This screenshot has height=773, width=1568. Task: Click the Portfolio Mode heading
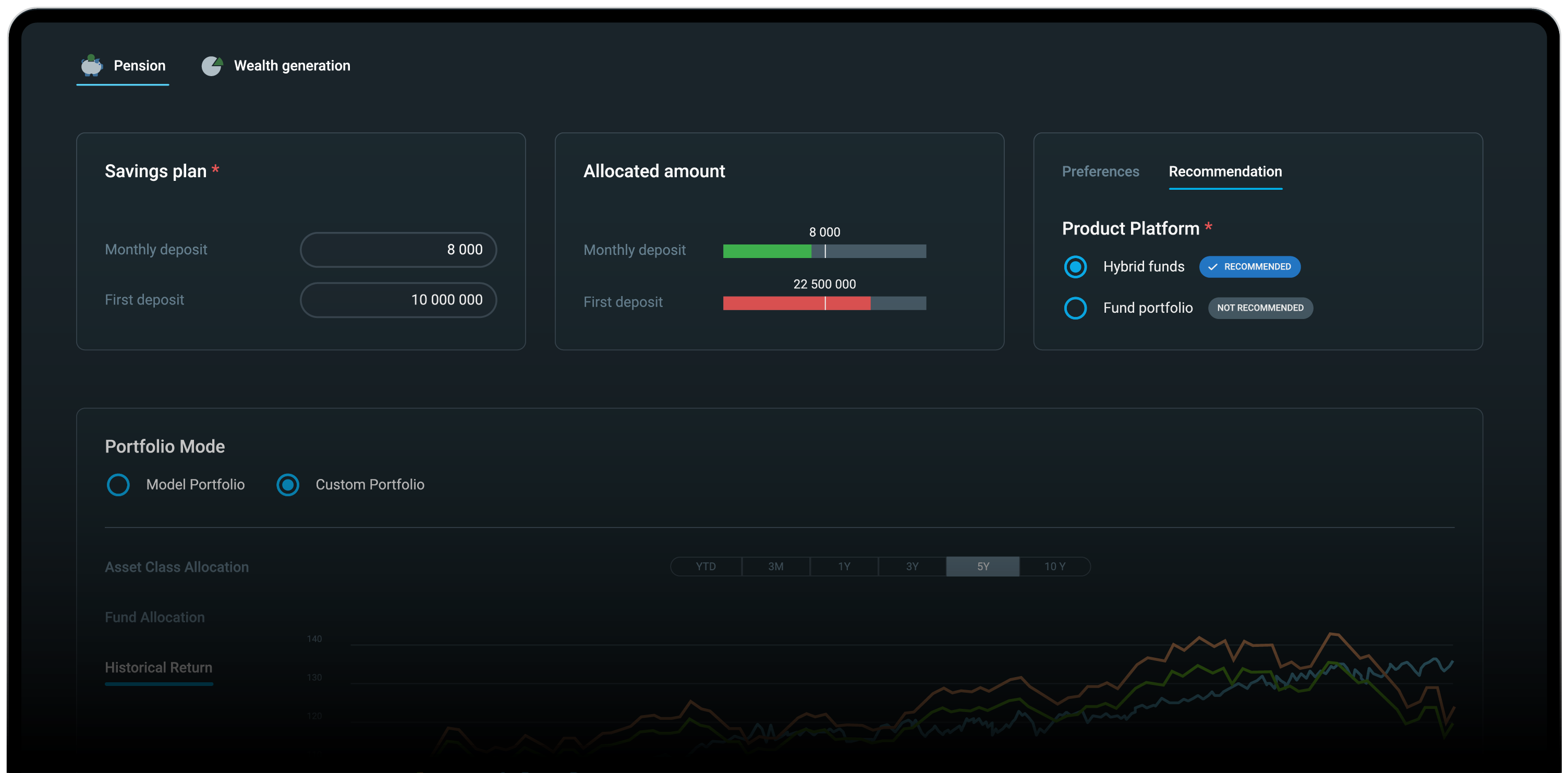(165, 446)
